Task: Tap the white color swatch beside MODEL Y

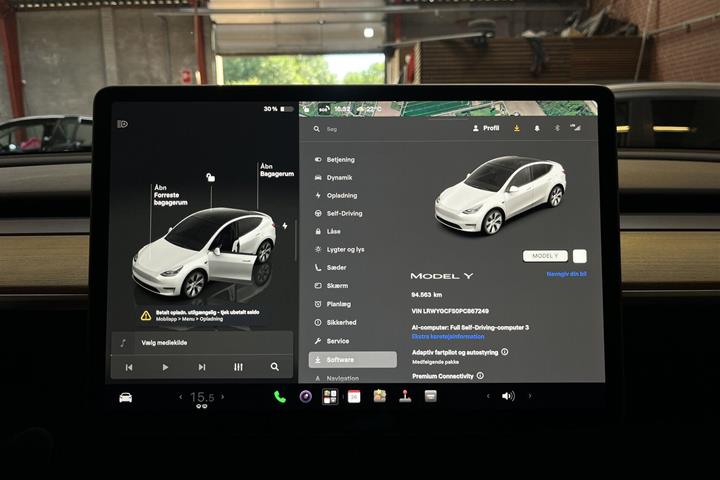Action: 579,256
